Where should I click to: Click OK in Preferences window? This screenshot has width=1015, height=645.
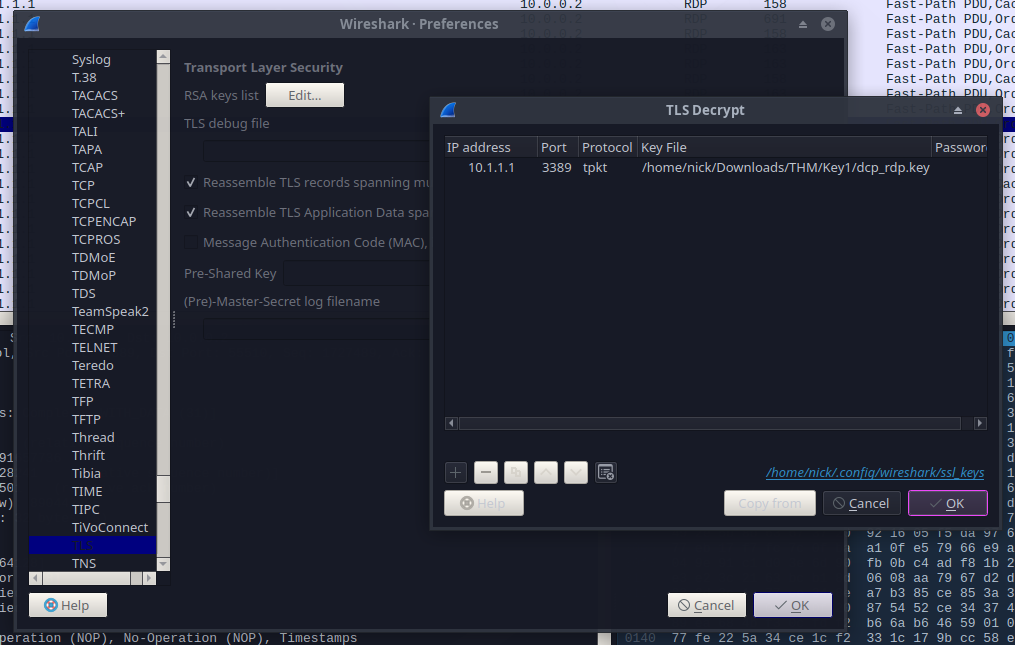coord(793,605)
